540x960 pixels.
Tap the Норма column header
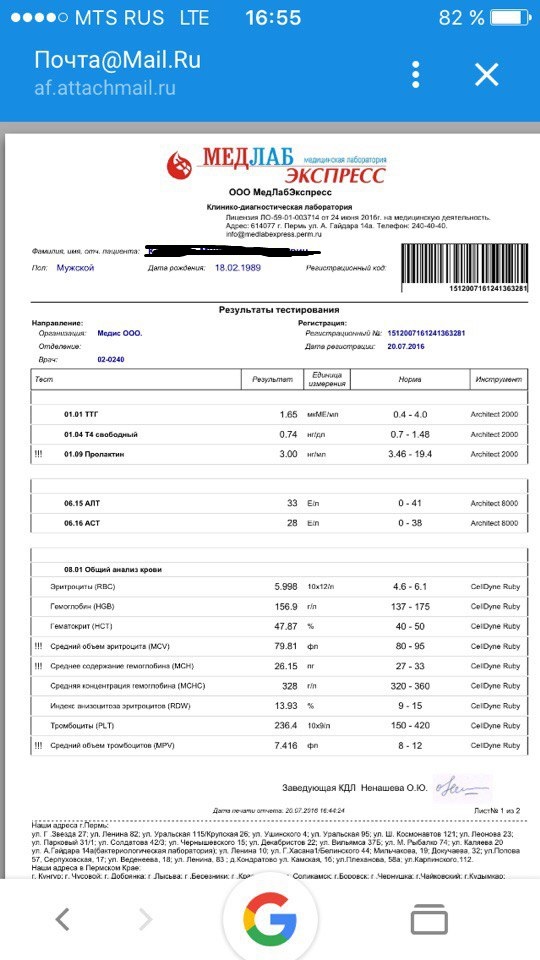pos(410,380)
